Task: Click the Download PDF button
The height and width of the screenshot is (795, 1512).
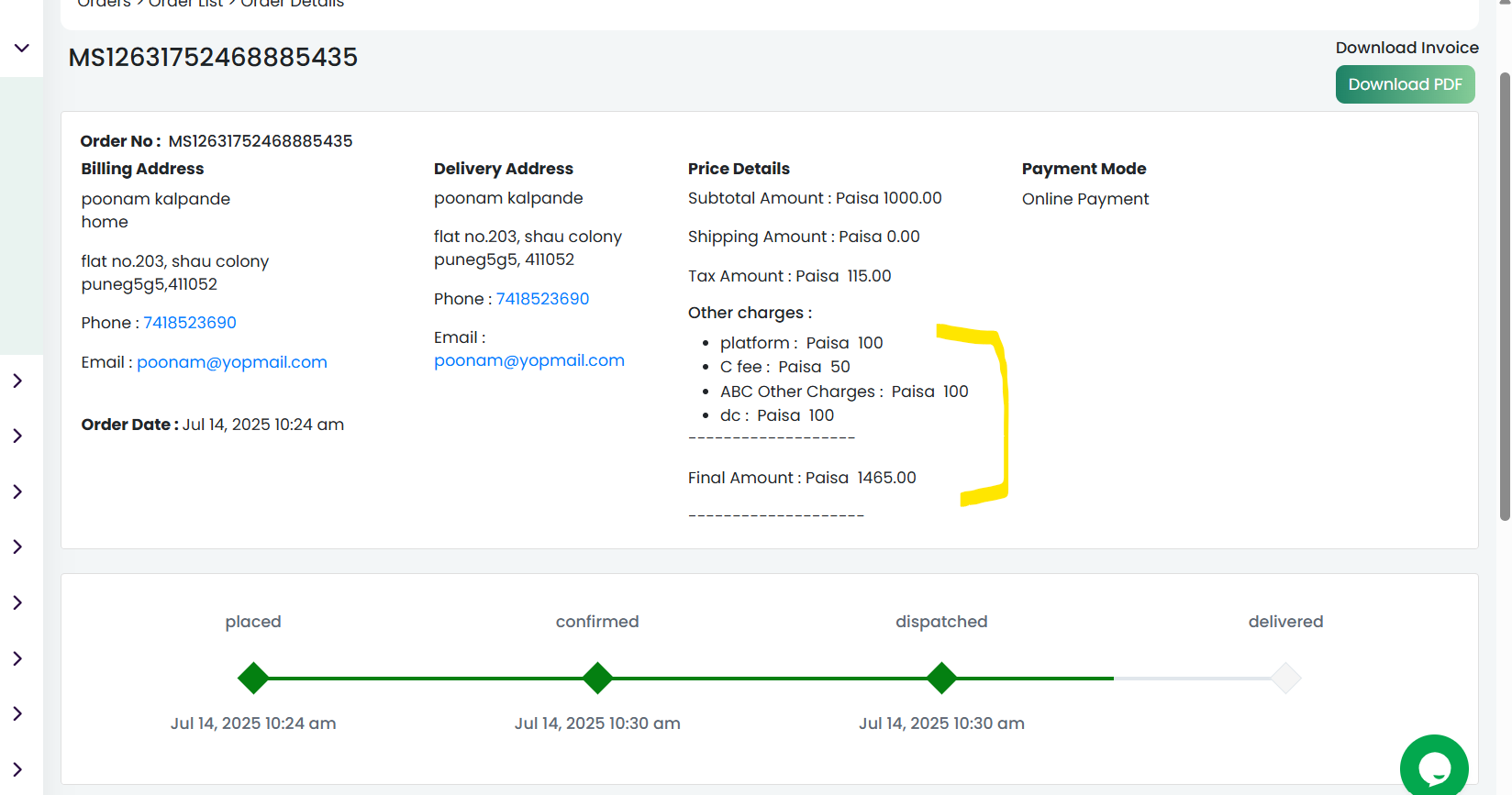Action: click(1405, 84)
